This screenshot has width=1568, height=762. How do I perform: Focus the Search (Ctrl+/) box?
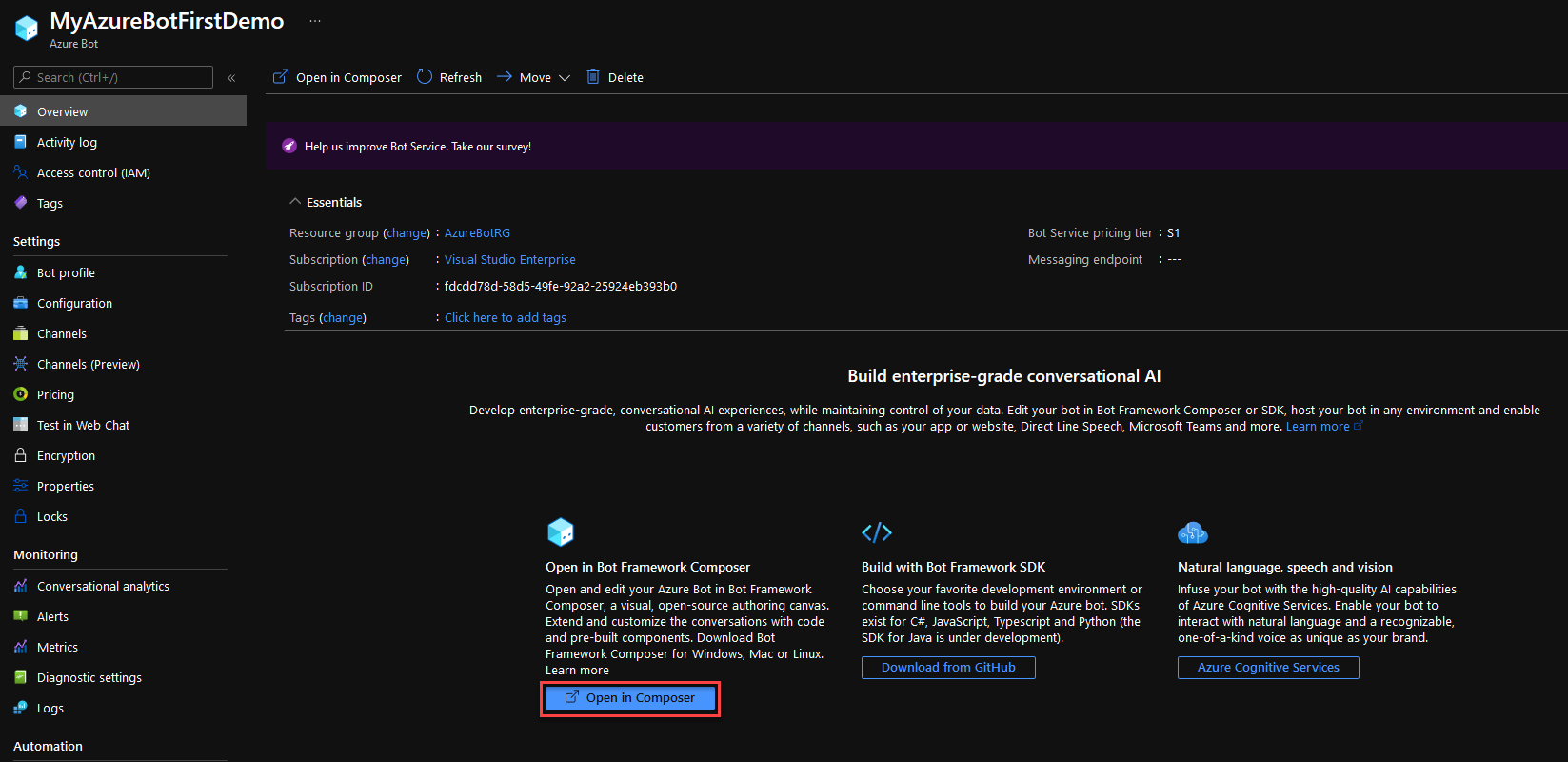click(x=113, y=77)
